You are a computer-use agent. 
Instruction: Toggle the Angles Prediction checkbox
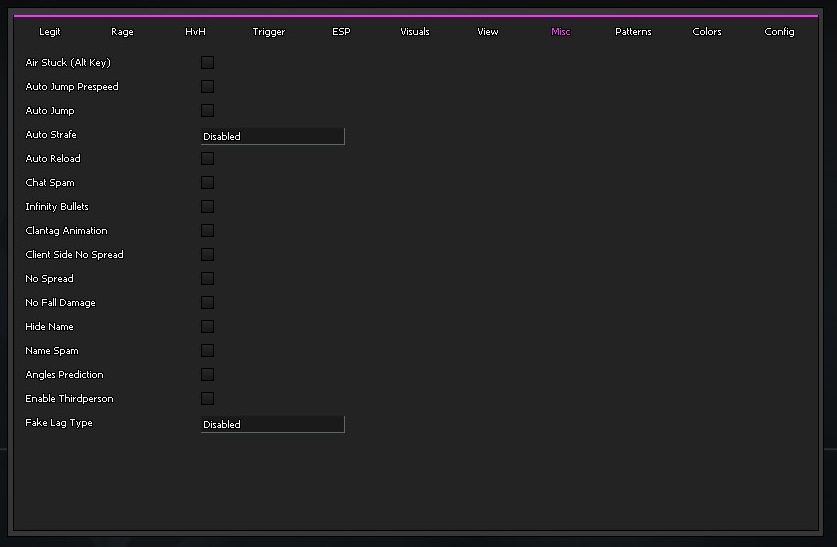tap(207, 375)
